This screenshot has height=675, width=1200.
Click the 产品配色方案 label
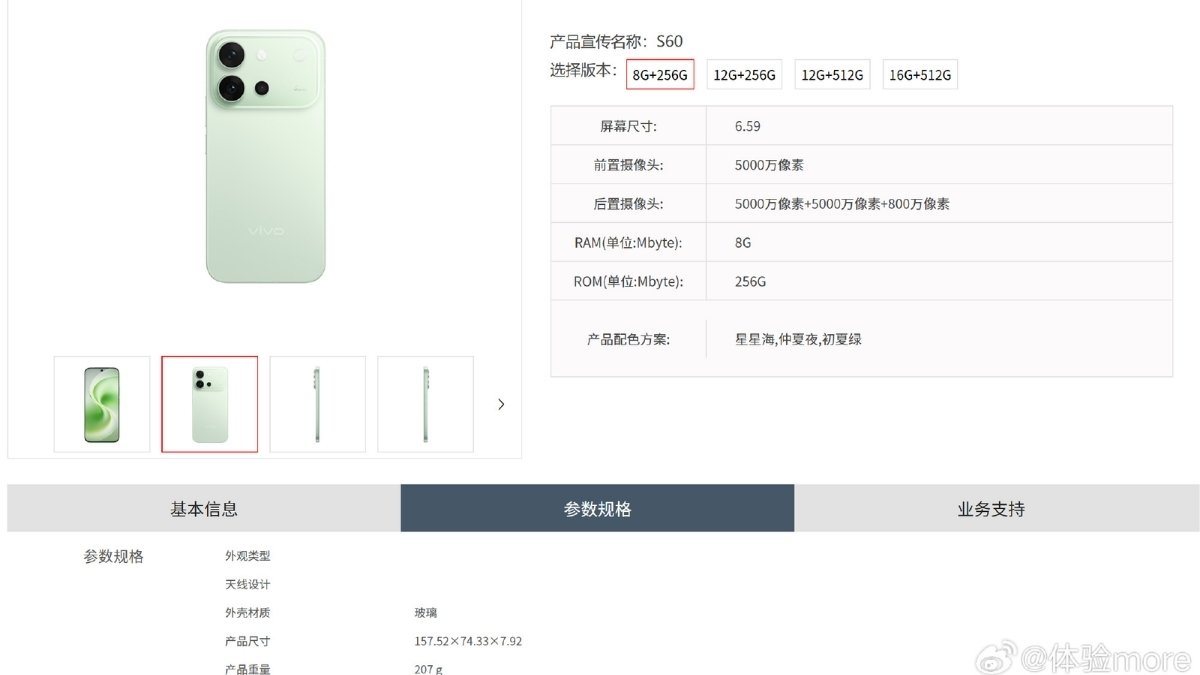(629, 339)
